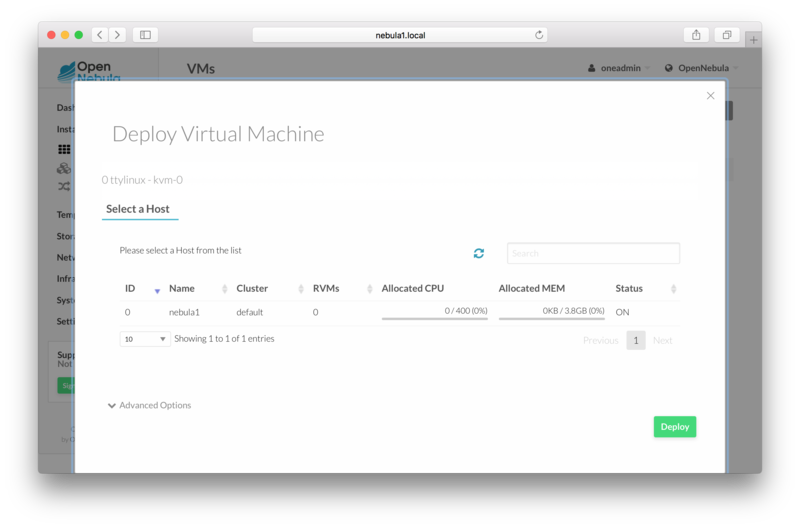The width and height of the screenshot is (800, 528).
Task: Open the Safari tab overview icon
Action: (x=727, y=35)
